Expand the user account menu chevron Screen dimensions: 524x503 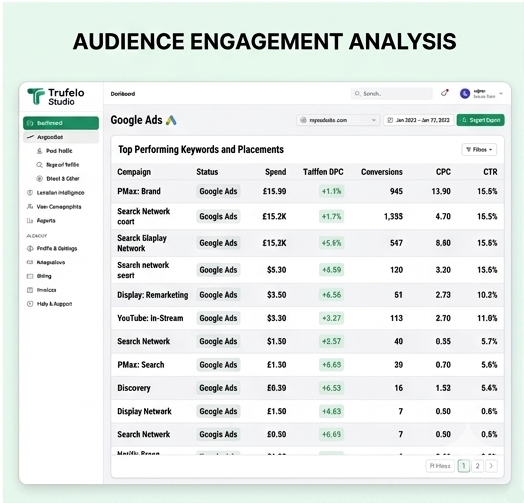tap(501, 94)
